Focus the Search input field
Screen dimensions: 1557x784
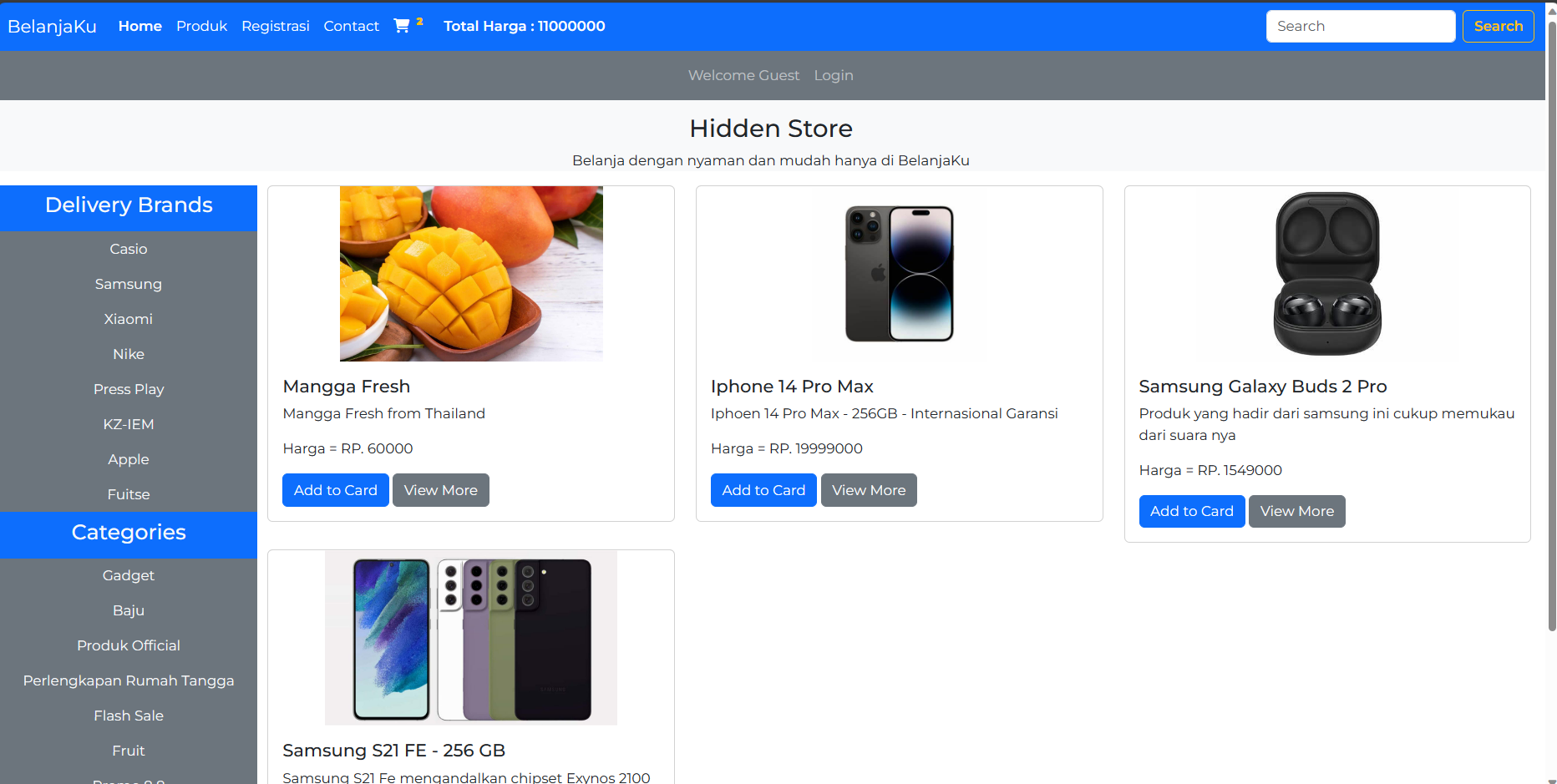tap(1360, 26)
